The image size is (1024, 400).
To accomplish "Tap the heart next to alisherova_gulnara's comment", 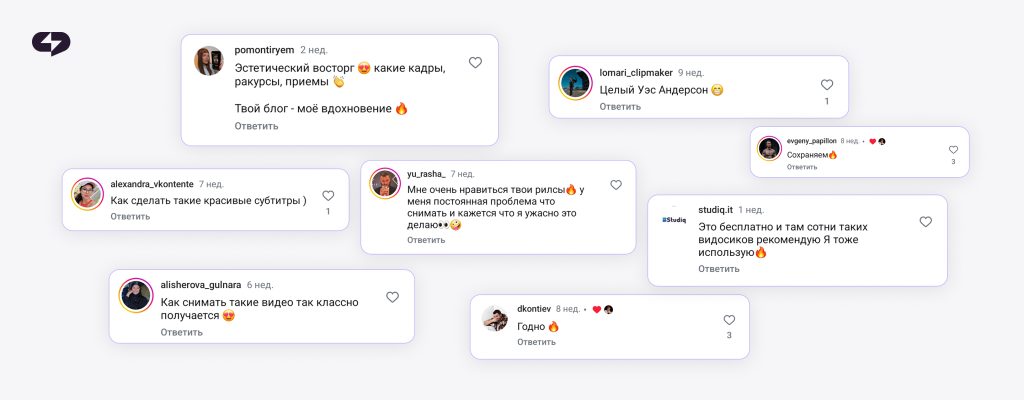I will click(x=392, y=297).
